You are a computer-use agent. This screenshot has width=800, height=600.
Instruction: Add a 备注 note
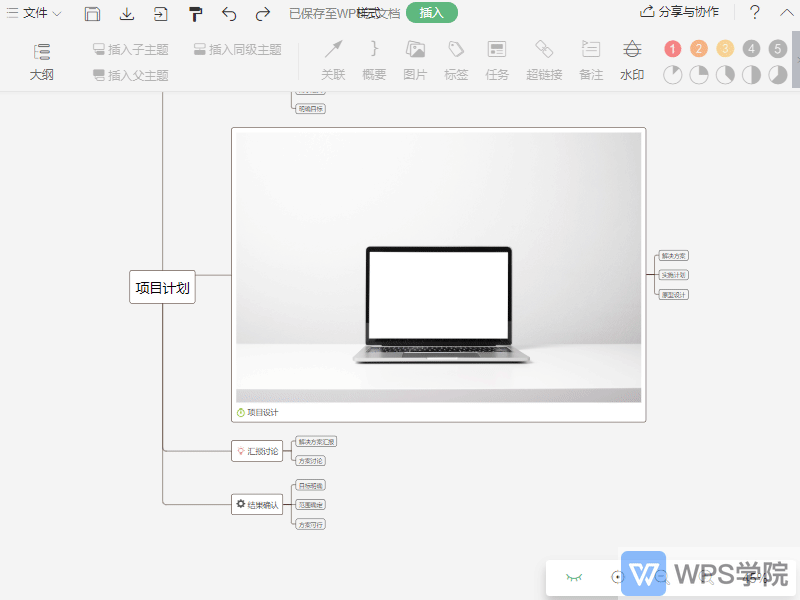click(x=591, y=61)
